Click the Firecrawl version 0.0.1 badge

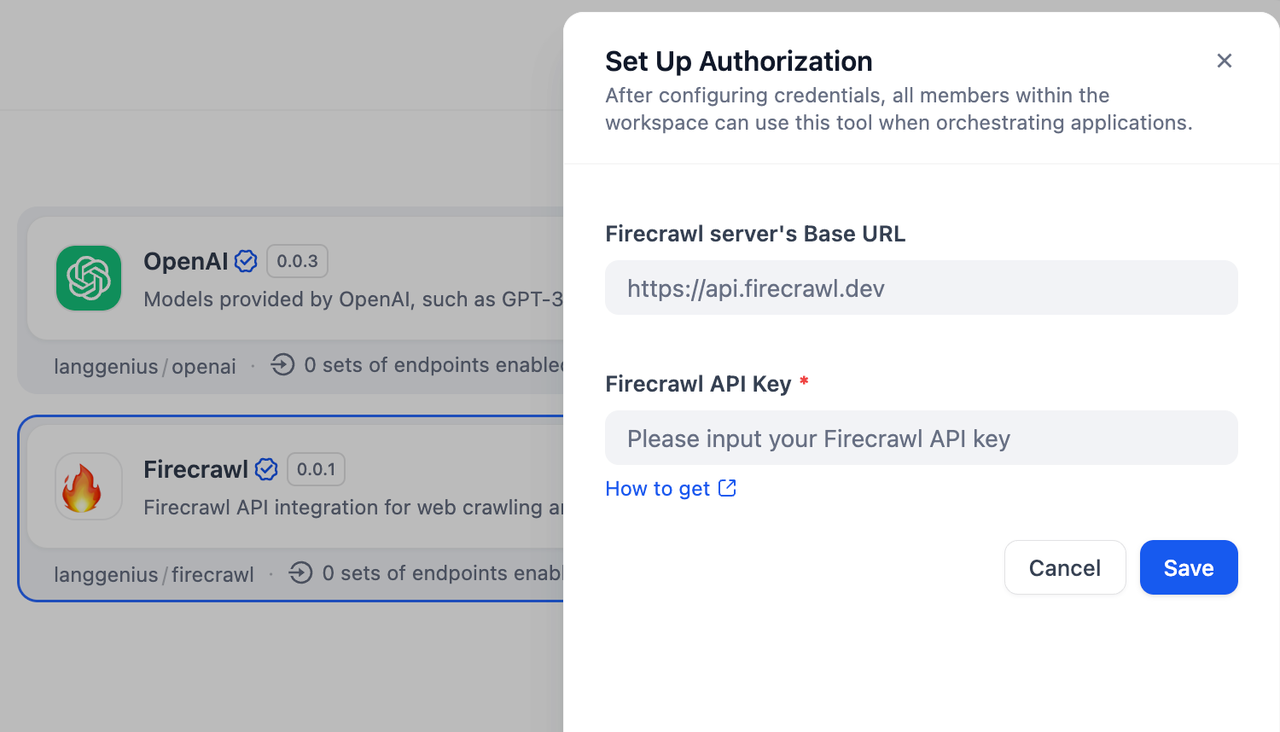point(316,469)
